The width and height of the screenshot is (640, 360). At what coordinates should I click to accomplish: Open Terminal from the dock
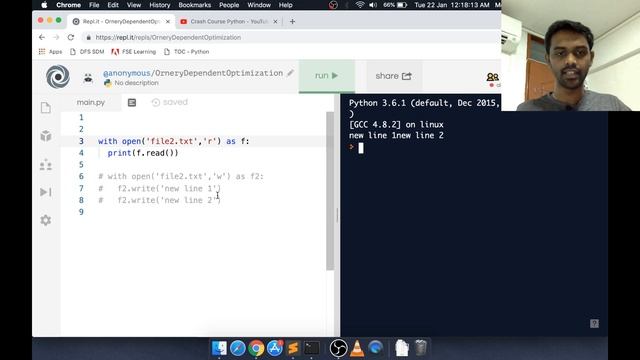312,348
